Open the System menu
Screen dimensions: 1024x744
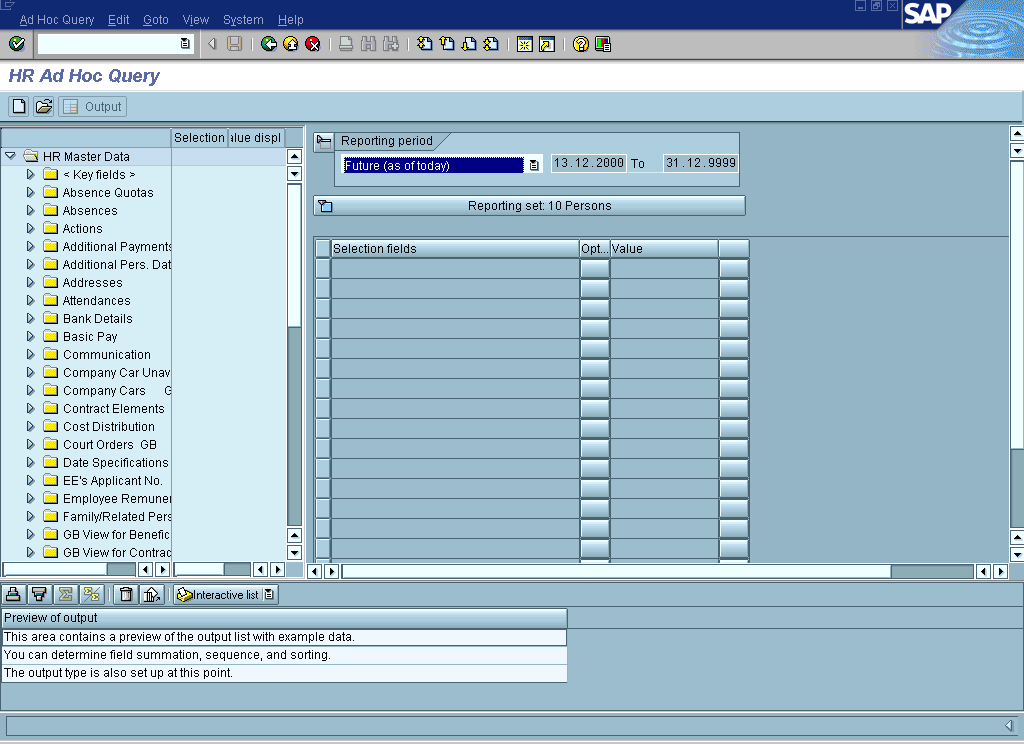243,20
